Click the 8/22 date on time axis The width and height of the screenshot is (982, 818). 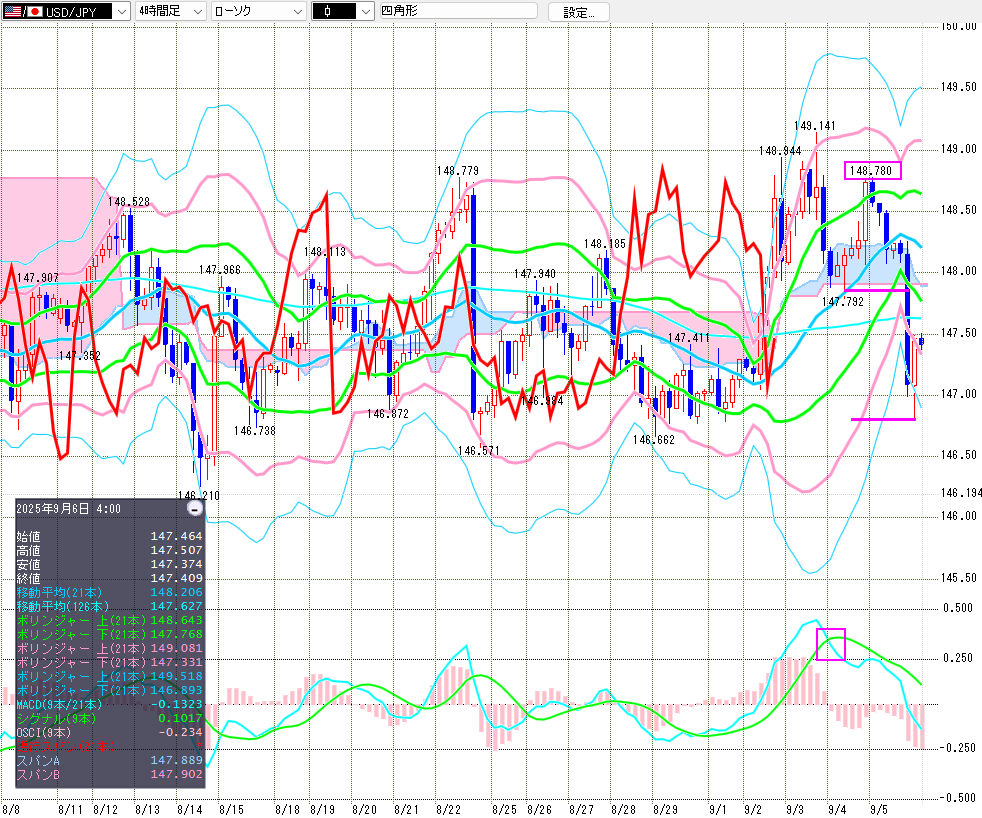[448, 809]
